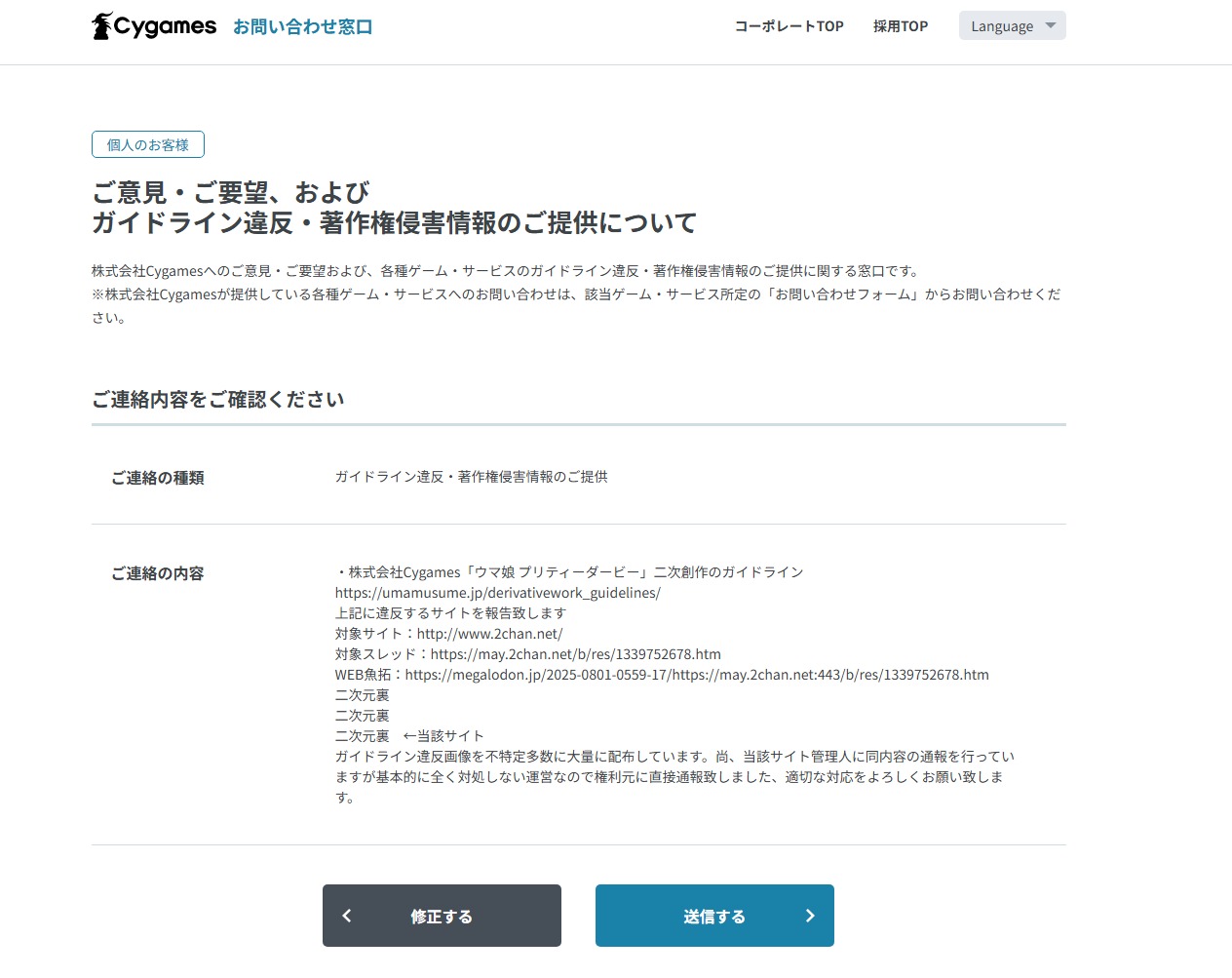Click the page heading ガイドライン違反・著作権侵害情報のご提供について
Viewport: 1232px width, 978px height.
395,223
